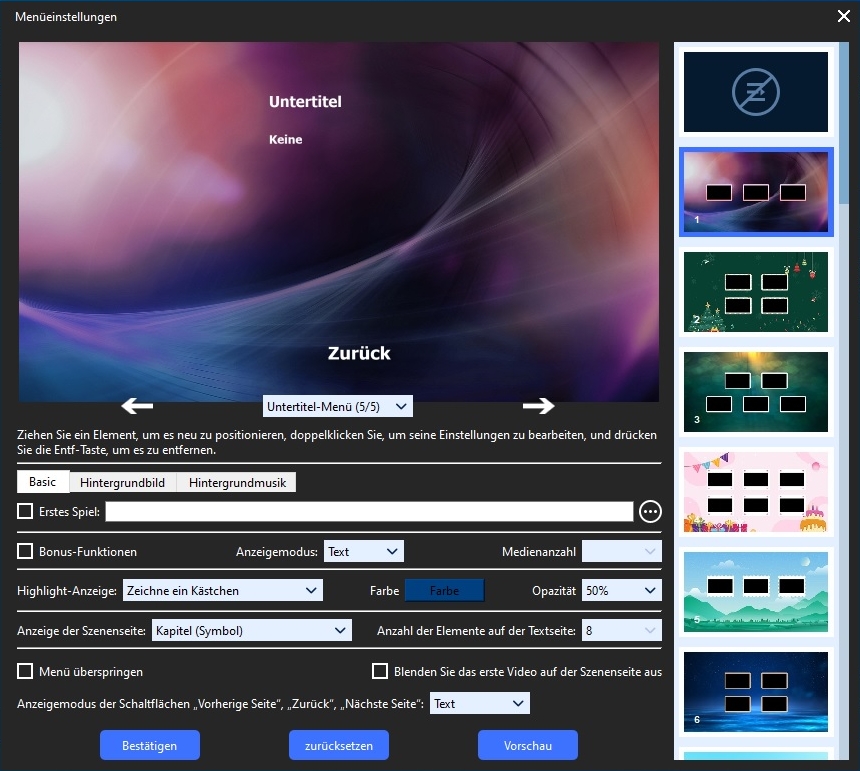Pick the highlight Farbe color swatch

445,591
